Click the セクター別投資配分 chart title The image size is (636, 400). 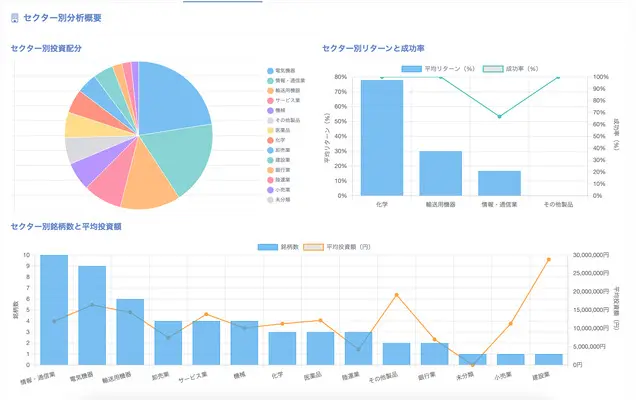coord(46,48)
